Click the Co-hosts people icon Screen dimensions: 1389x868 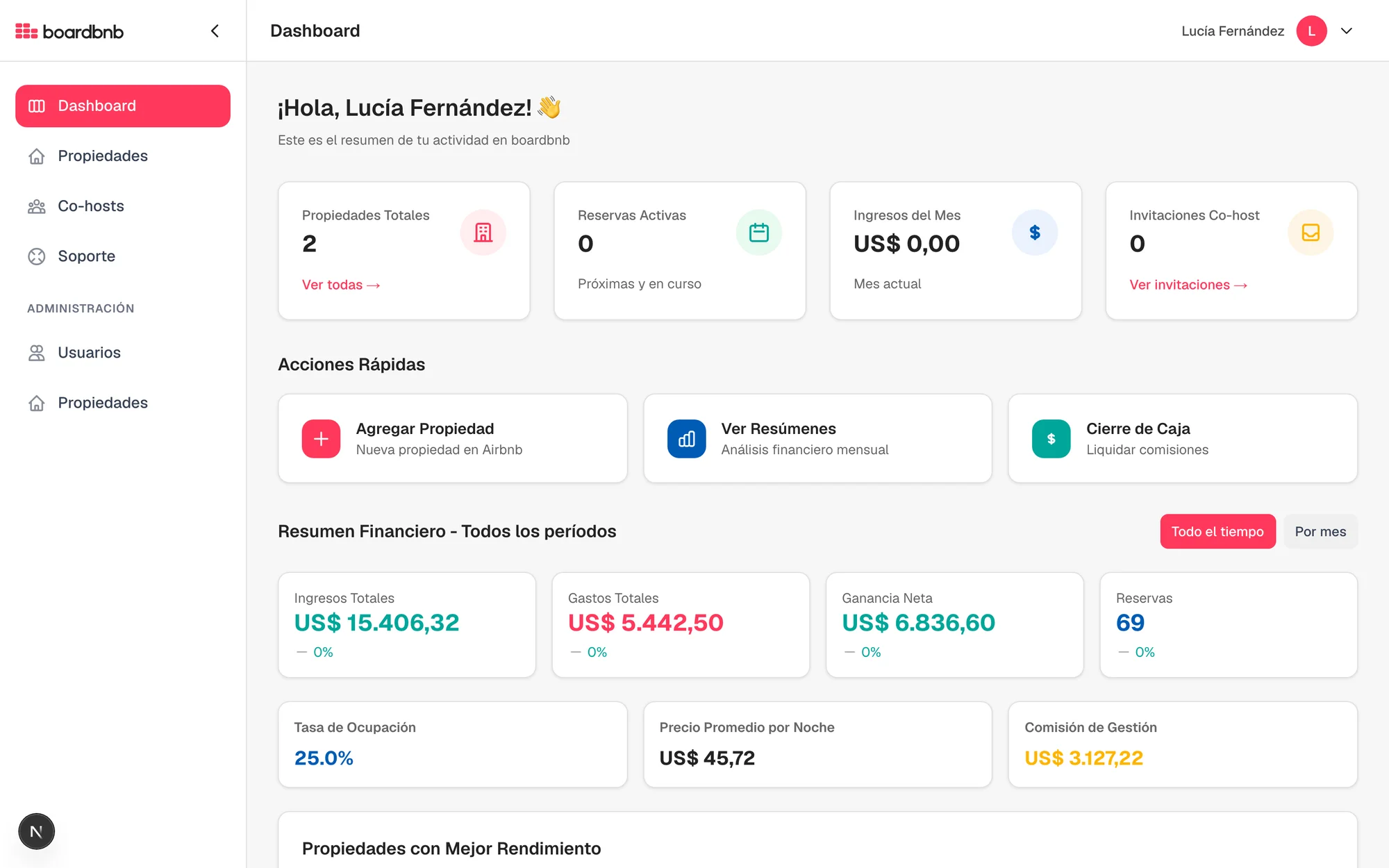tap(37, 206)
